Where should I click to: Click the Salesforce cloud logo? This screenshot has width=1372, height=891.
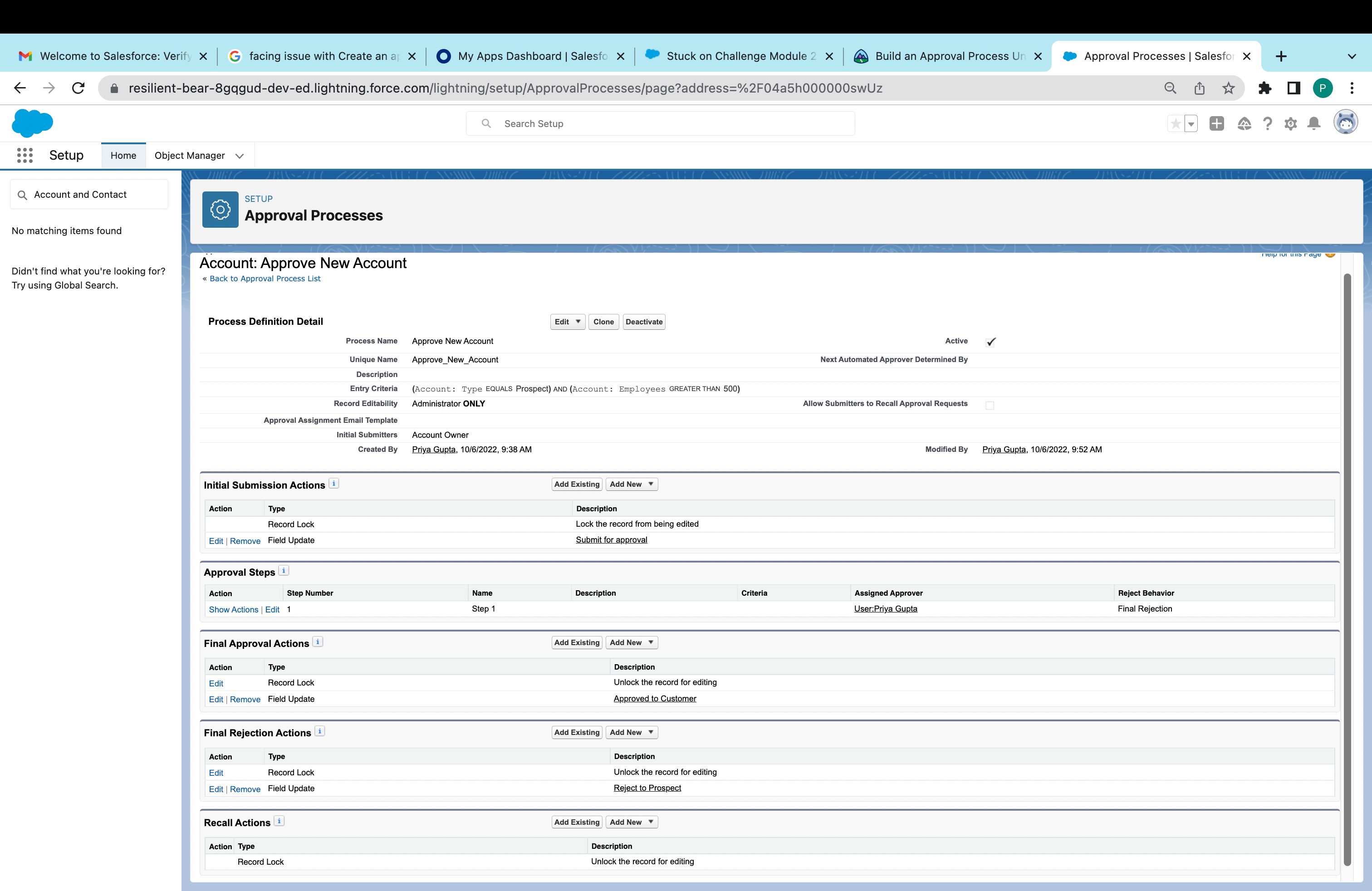32,123
